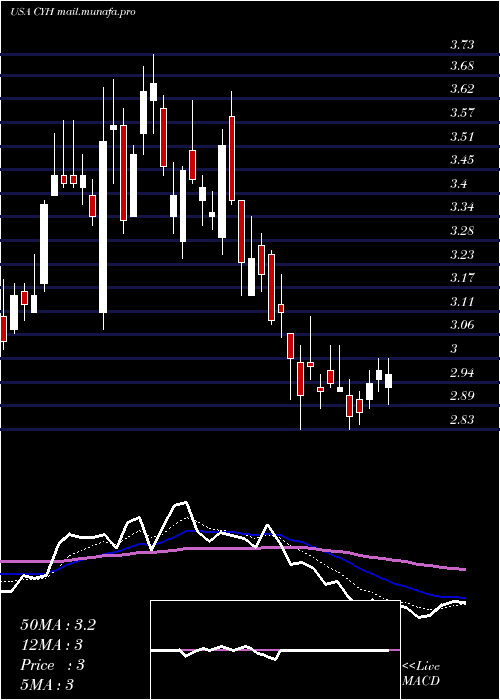Click the 3.73 price axis label
Viewport: 500px width, 700px height.
462,45
